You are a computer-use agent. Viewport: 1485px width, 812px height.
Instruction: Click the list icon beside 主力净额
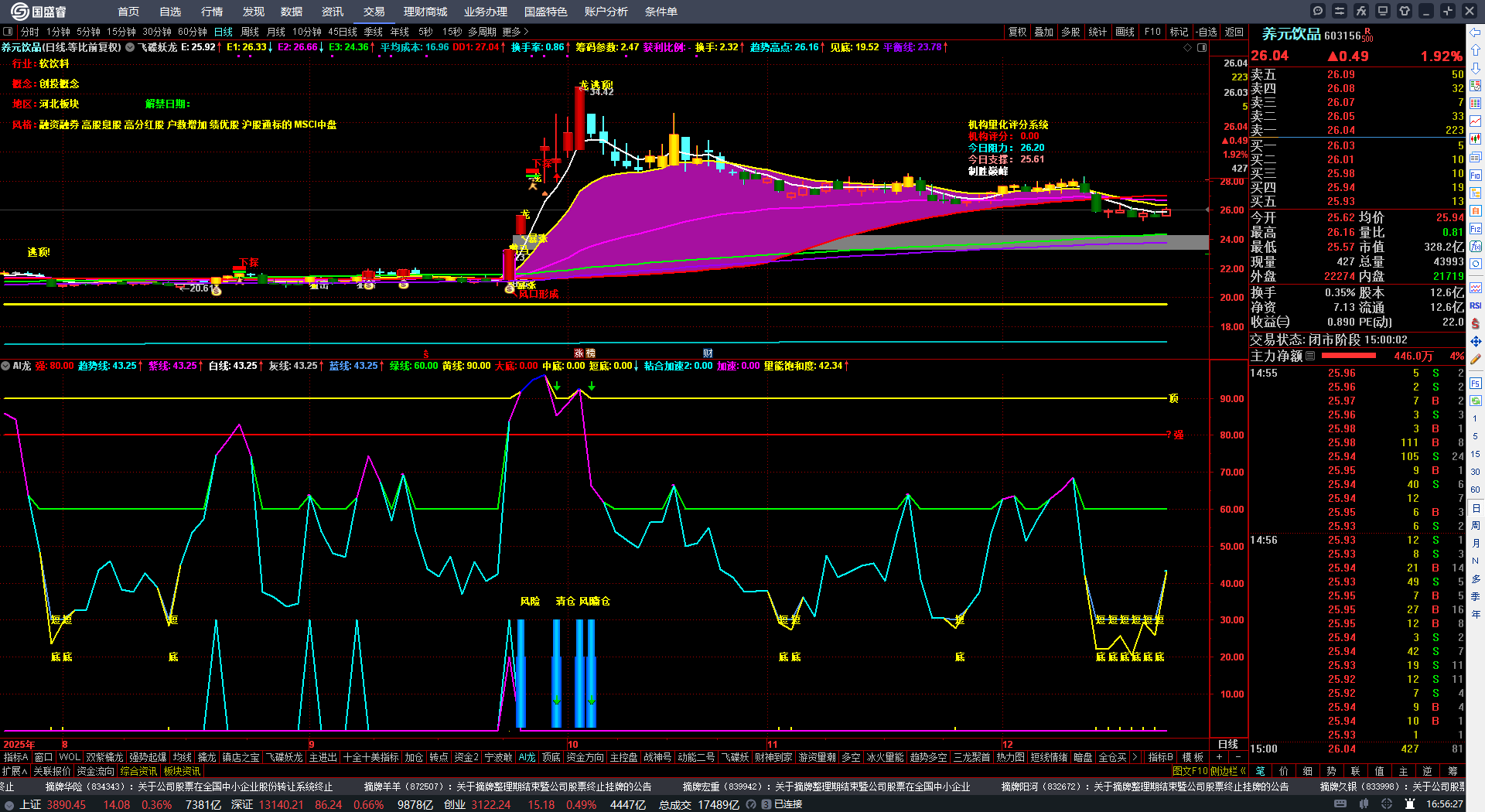click(x=1310, y=357)
